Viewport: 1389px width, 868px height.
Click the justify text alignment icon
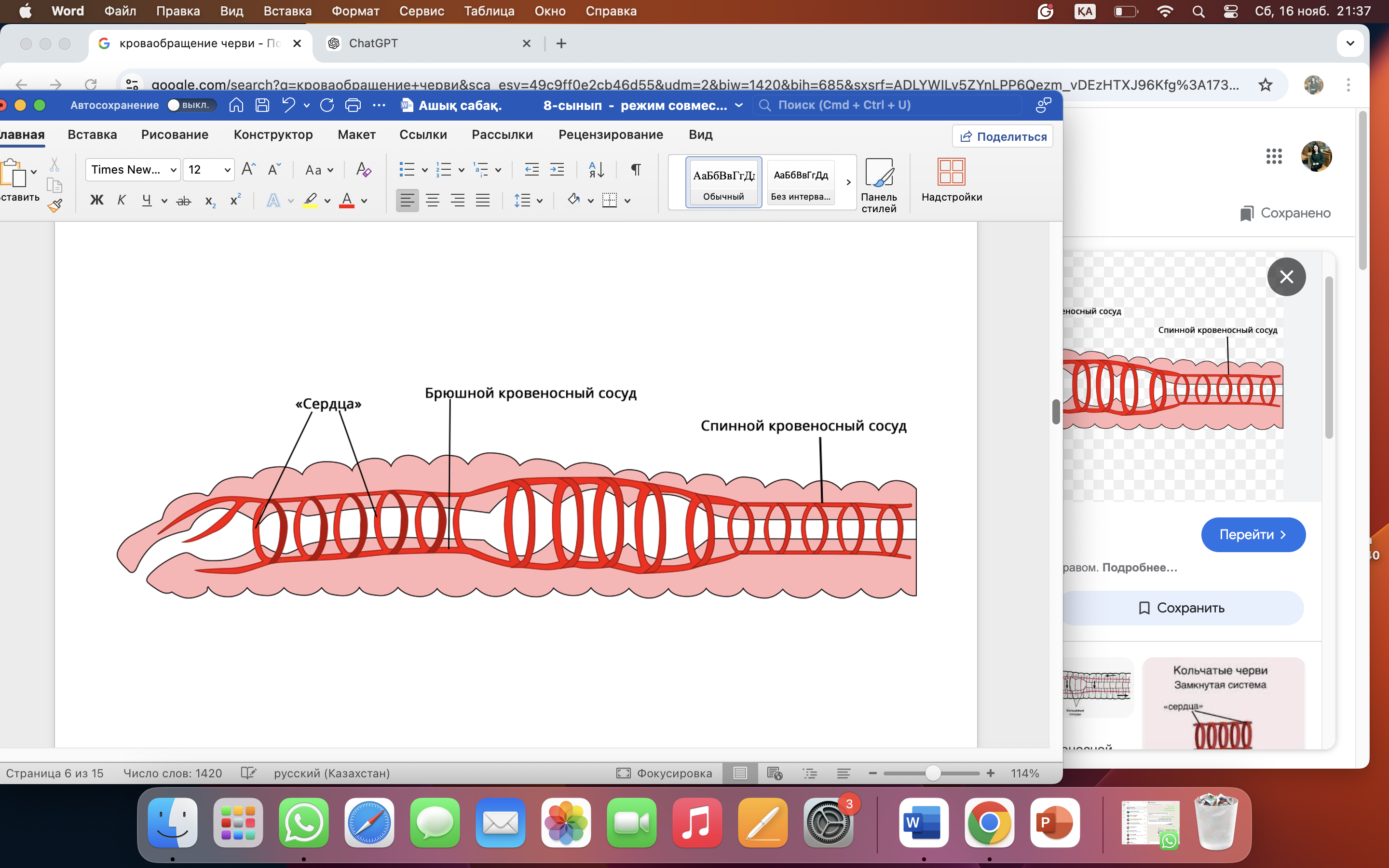[483, 200]
